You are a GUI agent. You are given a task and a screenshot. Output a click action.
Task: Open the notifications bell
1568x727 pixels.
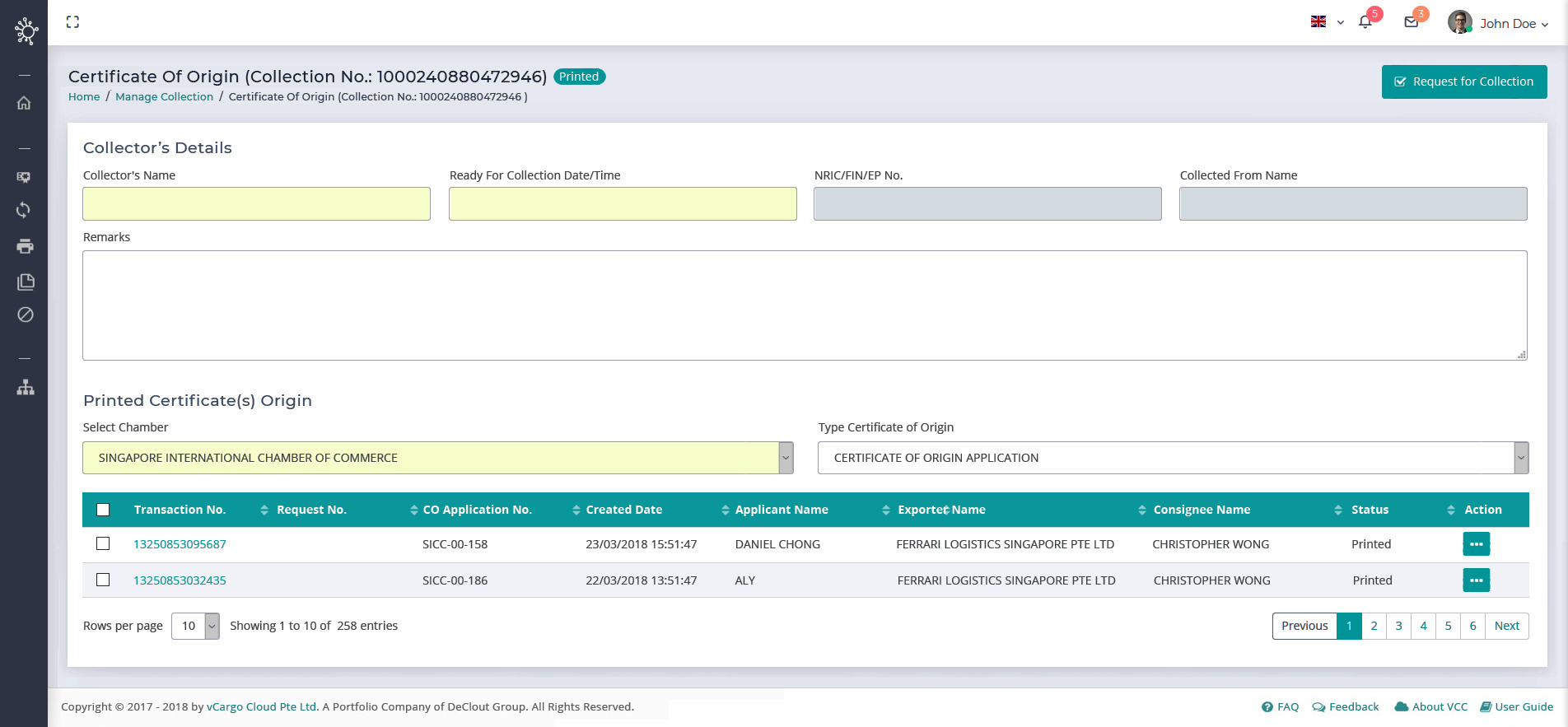[x=1365, y=22]
